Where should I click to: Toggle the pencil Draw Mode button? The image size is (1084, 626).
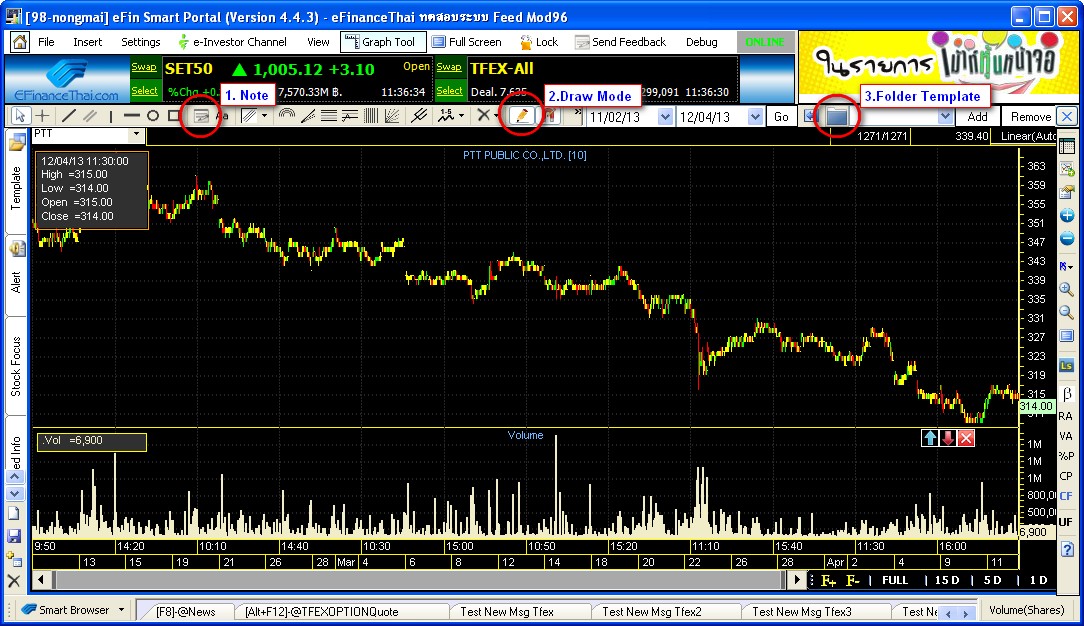click(522, 116)
